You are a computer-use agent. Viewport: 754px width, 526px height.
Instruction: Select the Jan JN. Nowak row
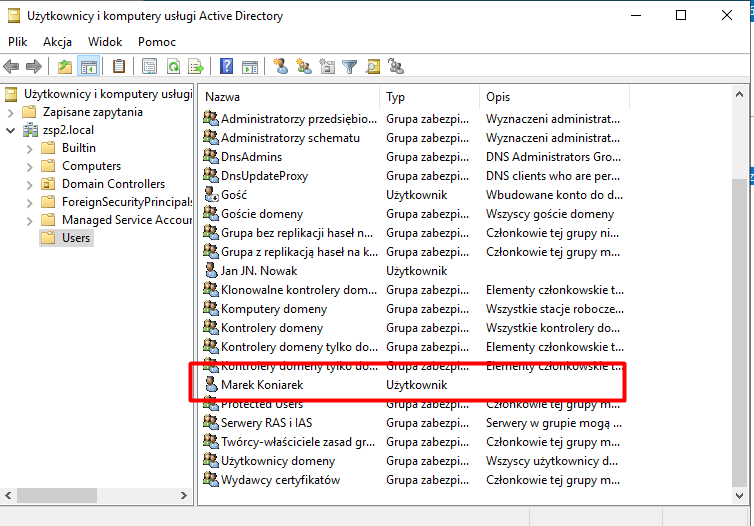414,271
